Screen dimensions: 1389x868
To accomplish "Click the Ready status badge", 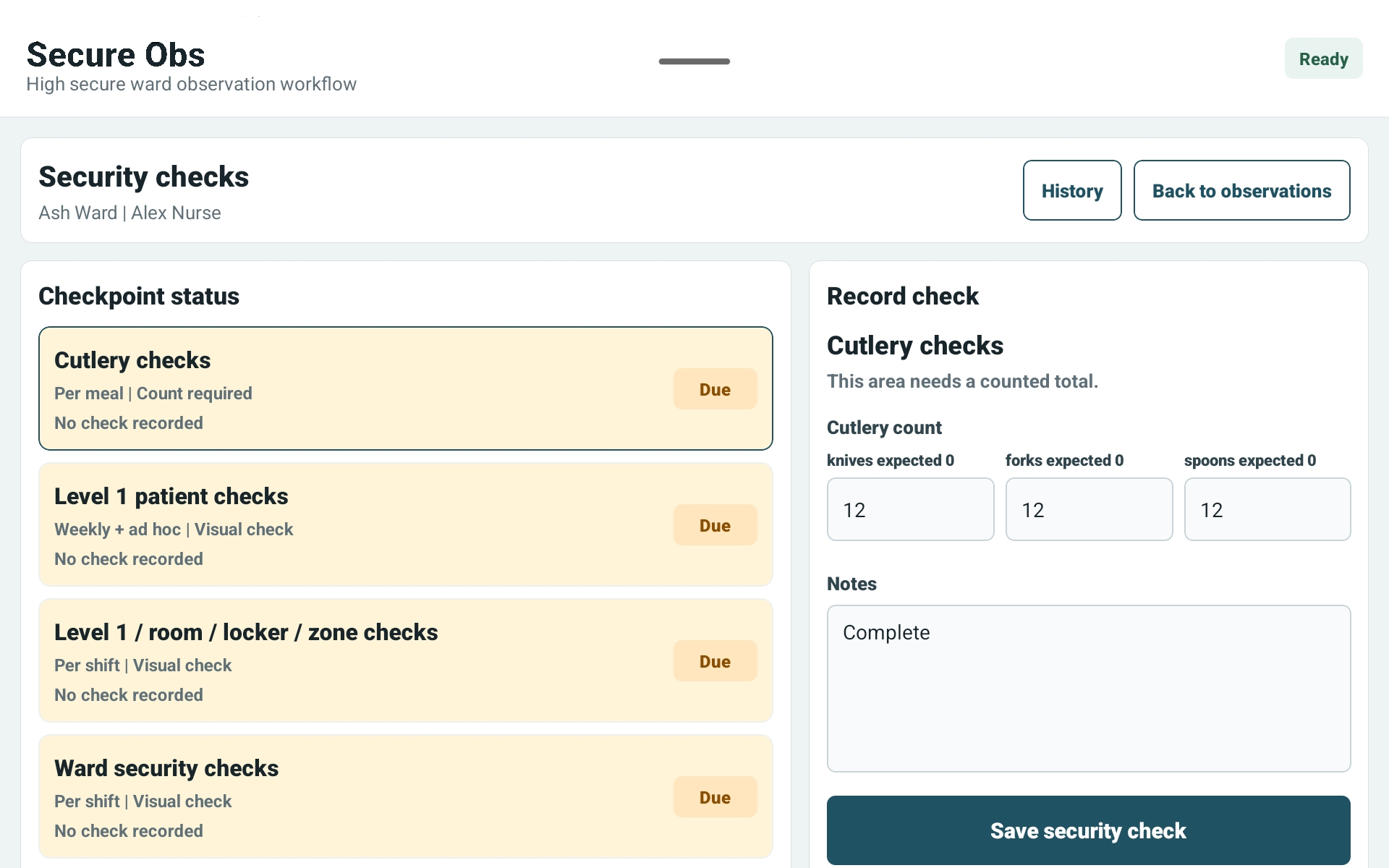I will point(1323,59).
